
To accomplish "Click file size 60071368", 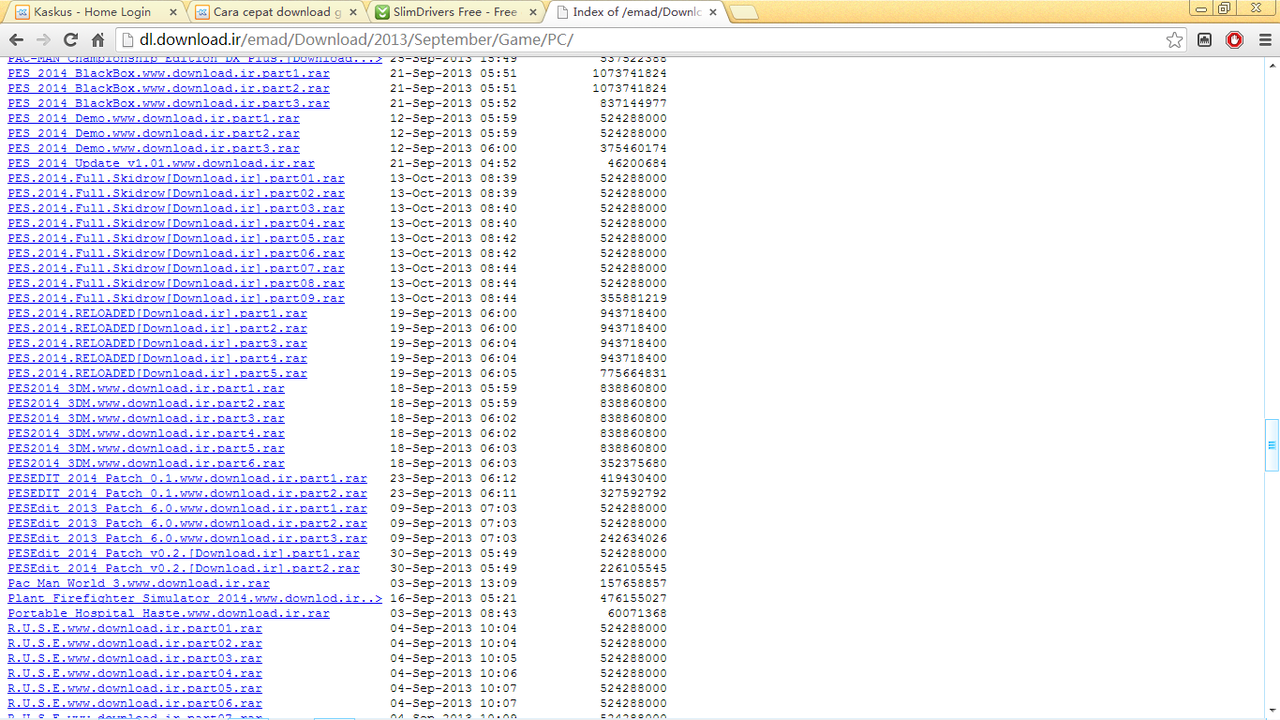I will pyautogui.click(x=637, y=613).
